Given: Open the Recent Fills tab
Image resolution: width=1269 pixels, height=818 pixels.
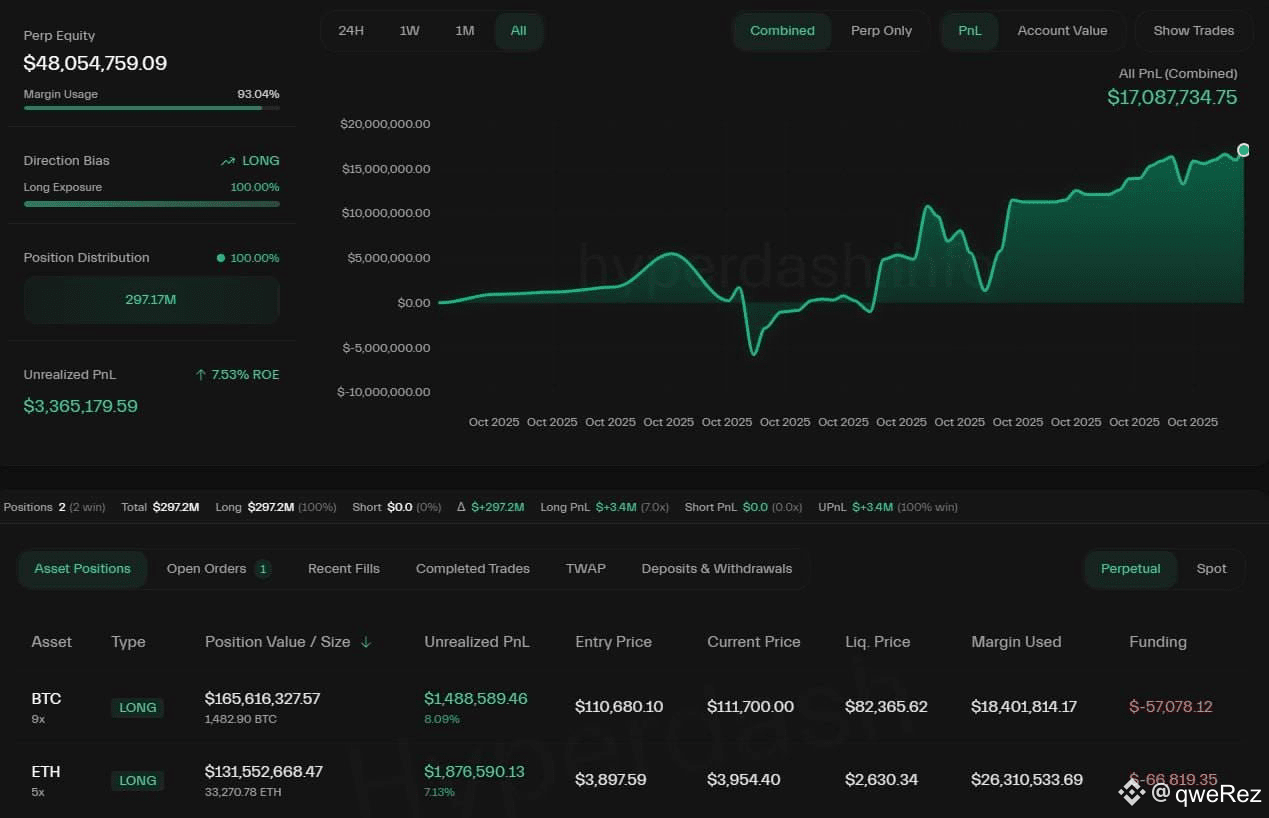Looking at the screenshot, I should click(344, 569).
